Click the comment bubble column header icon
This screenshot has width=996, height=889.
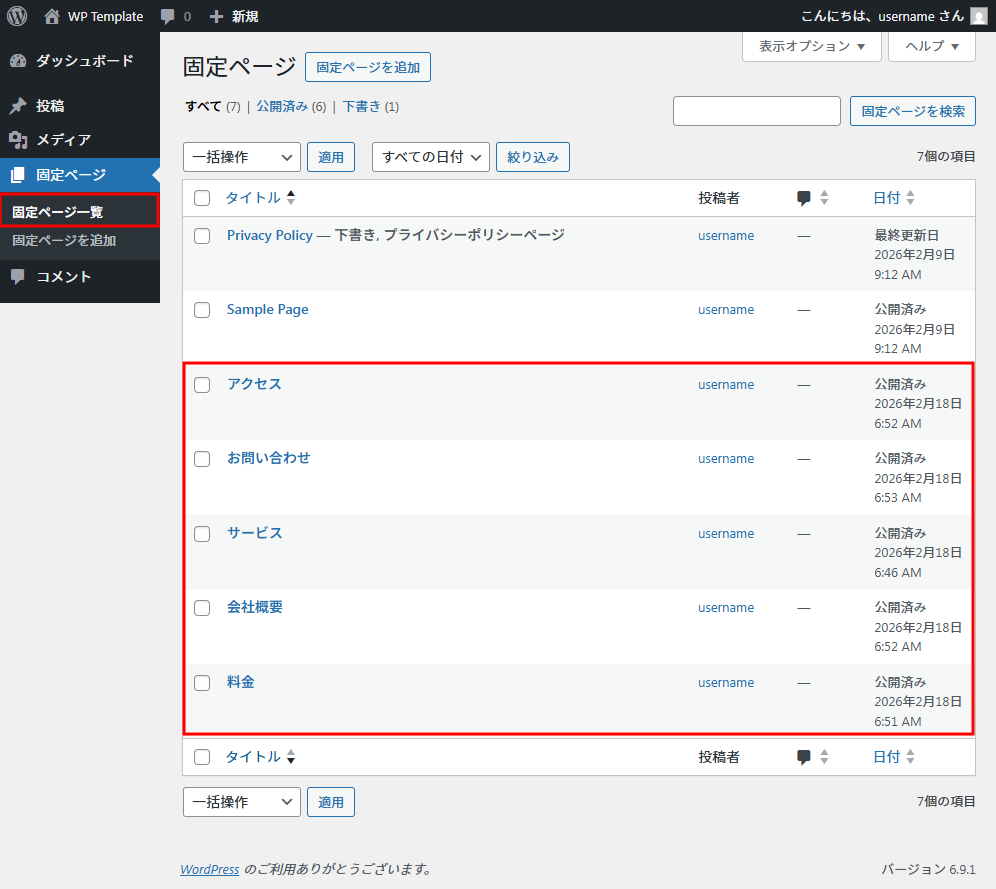[804, 198]
